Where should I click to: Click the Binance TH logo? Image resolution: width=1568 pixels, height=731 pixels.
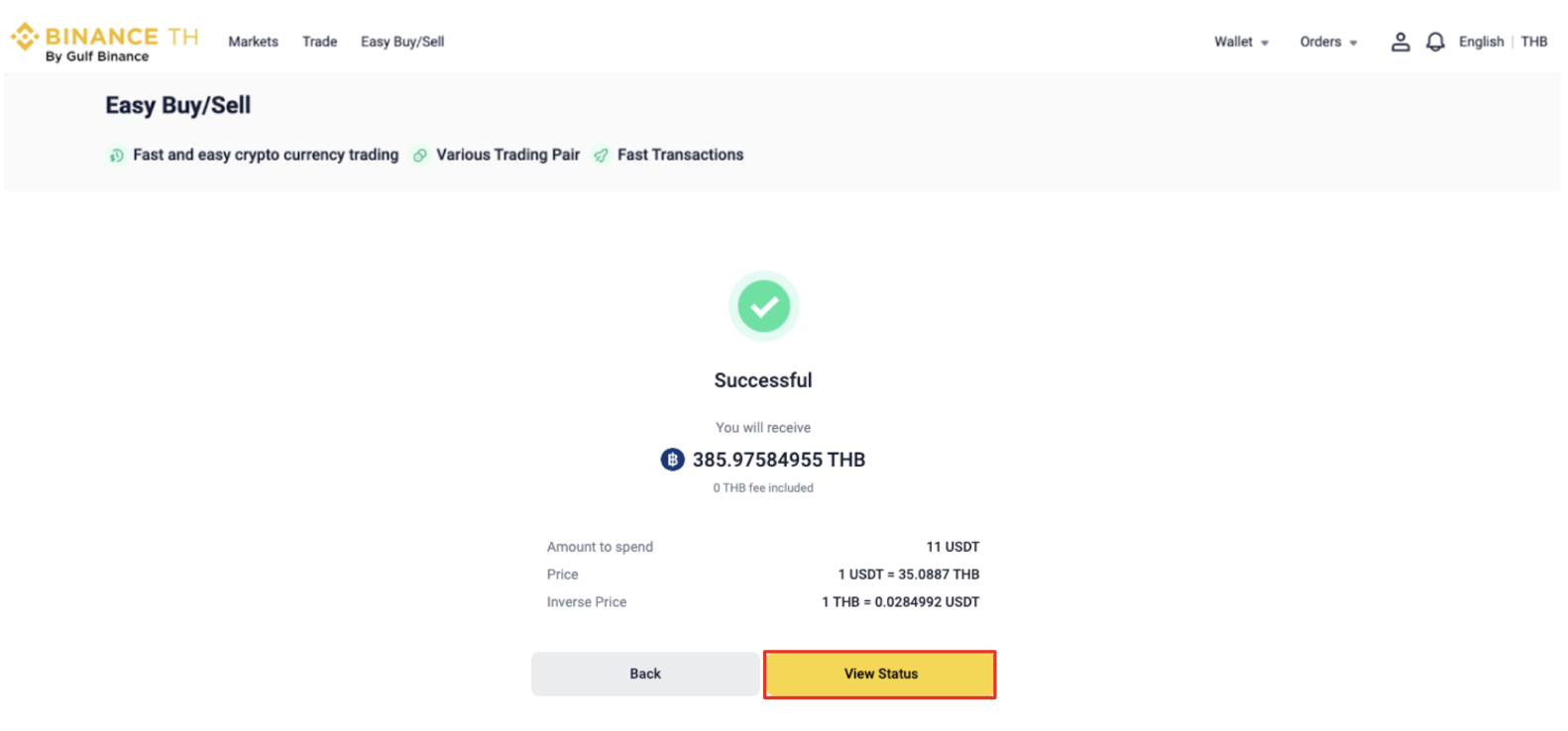click(104, 42)
